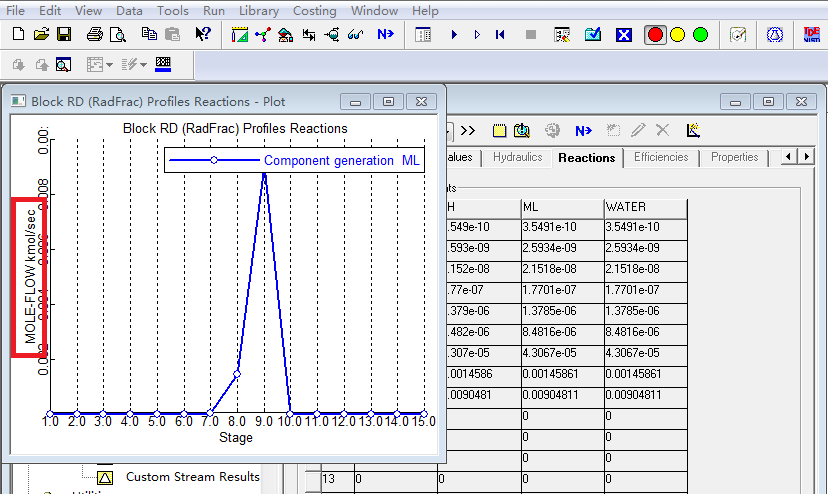The height and width of the screenshot is (494, 828).
Task: Select the yellow circle status button
Action: tap(678, 35)
